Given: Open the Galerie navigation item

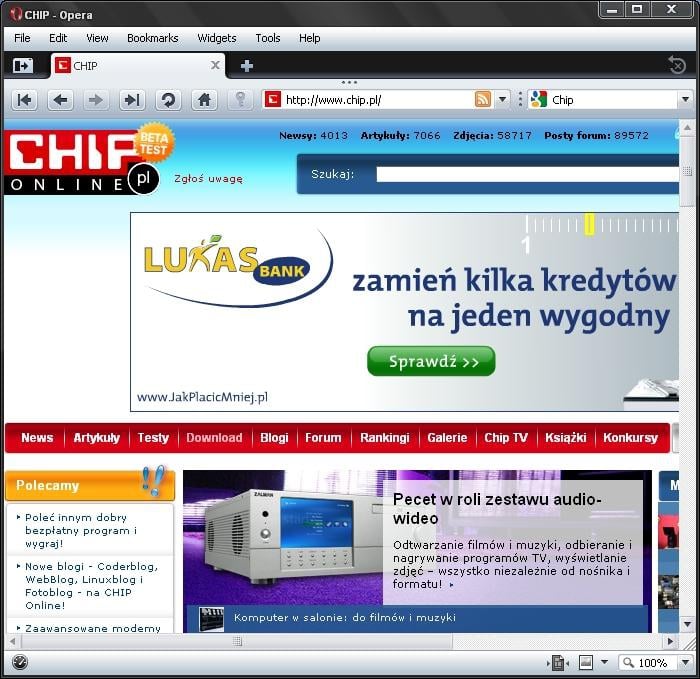Looking at the screenshot, I should click(x=447, y=437).
